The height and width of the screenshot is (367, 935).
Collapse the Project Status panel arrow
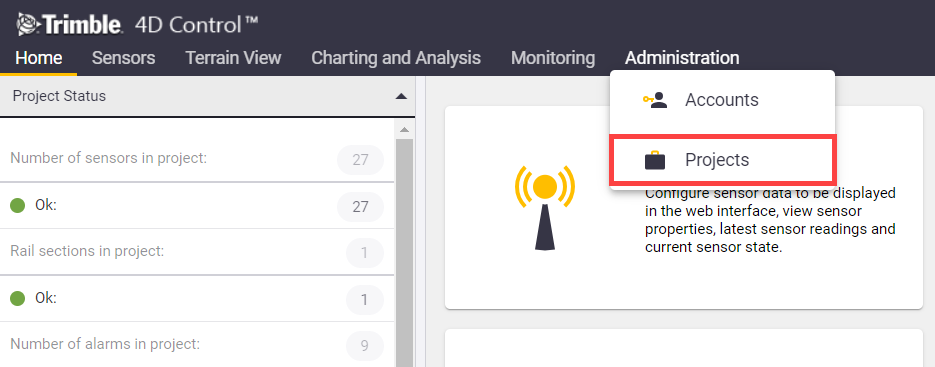click(x=401, y=96)
